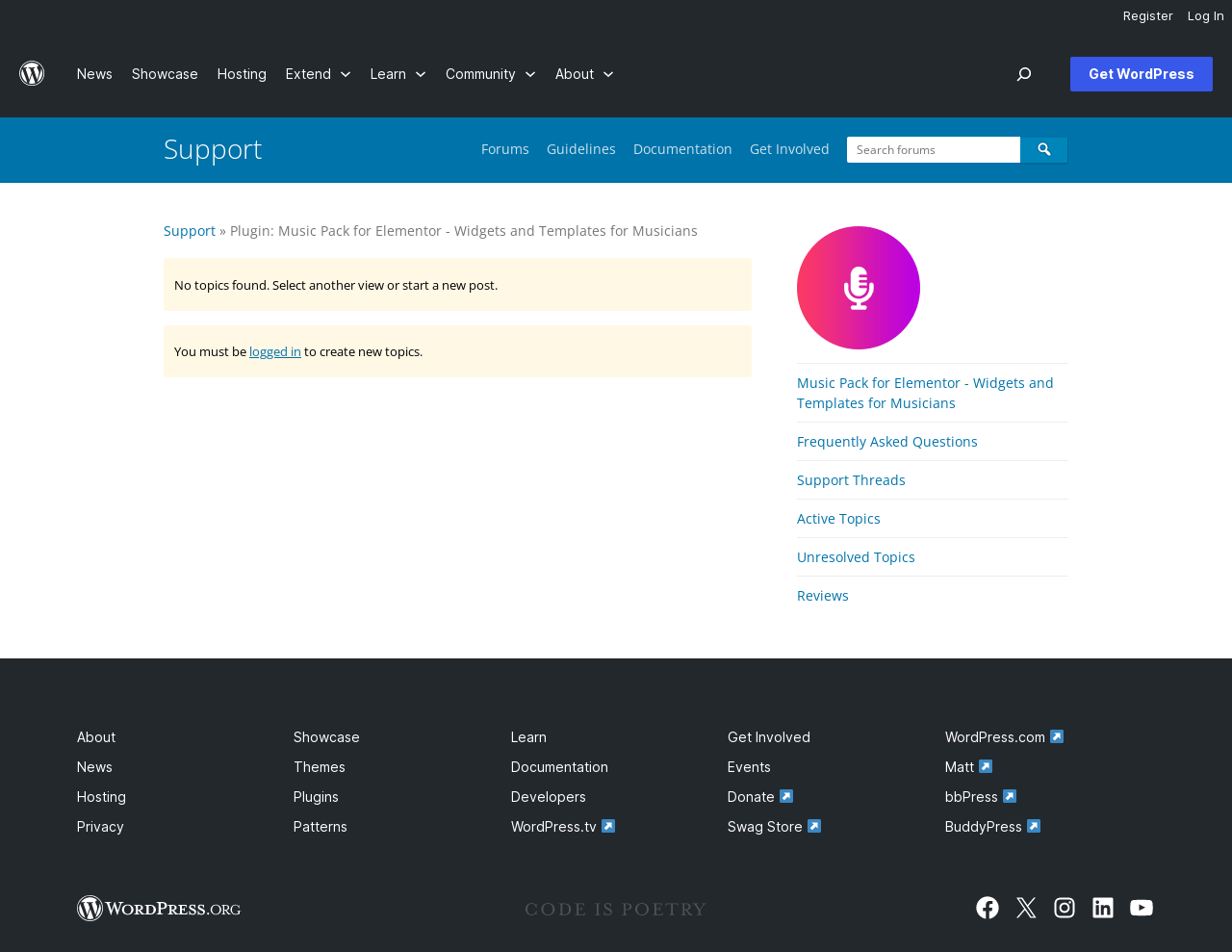Image resolution: width=1232 pixels, height=952 pixels.
Task: Click the WordPress.org footer logo
Action: tap(159, 909)
